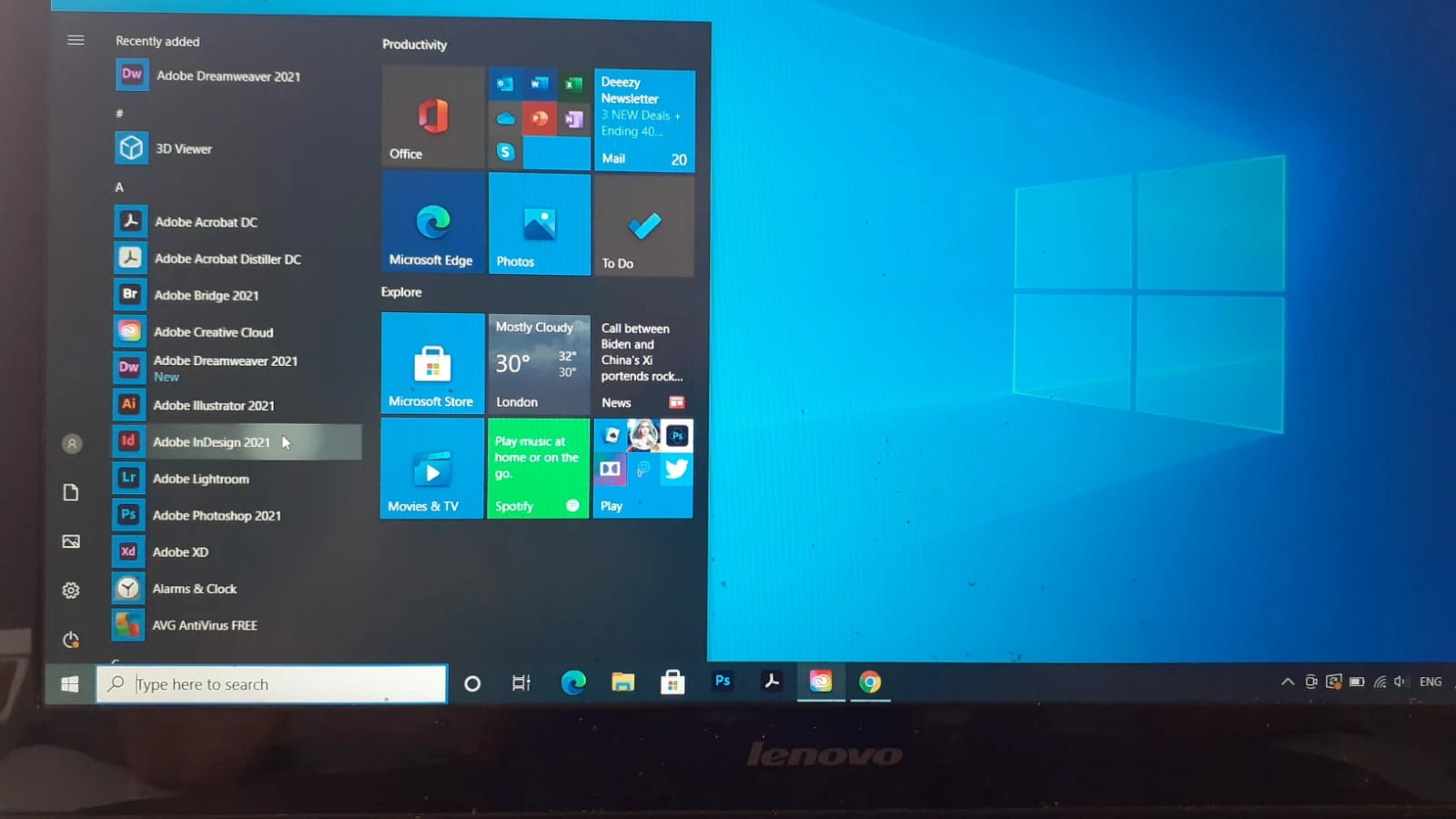Open the News tile about Biden and Xi
Image resolution: width=1456 pixels, height=819 pixels.
coord(643,365)
